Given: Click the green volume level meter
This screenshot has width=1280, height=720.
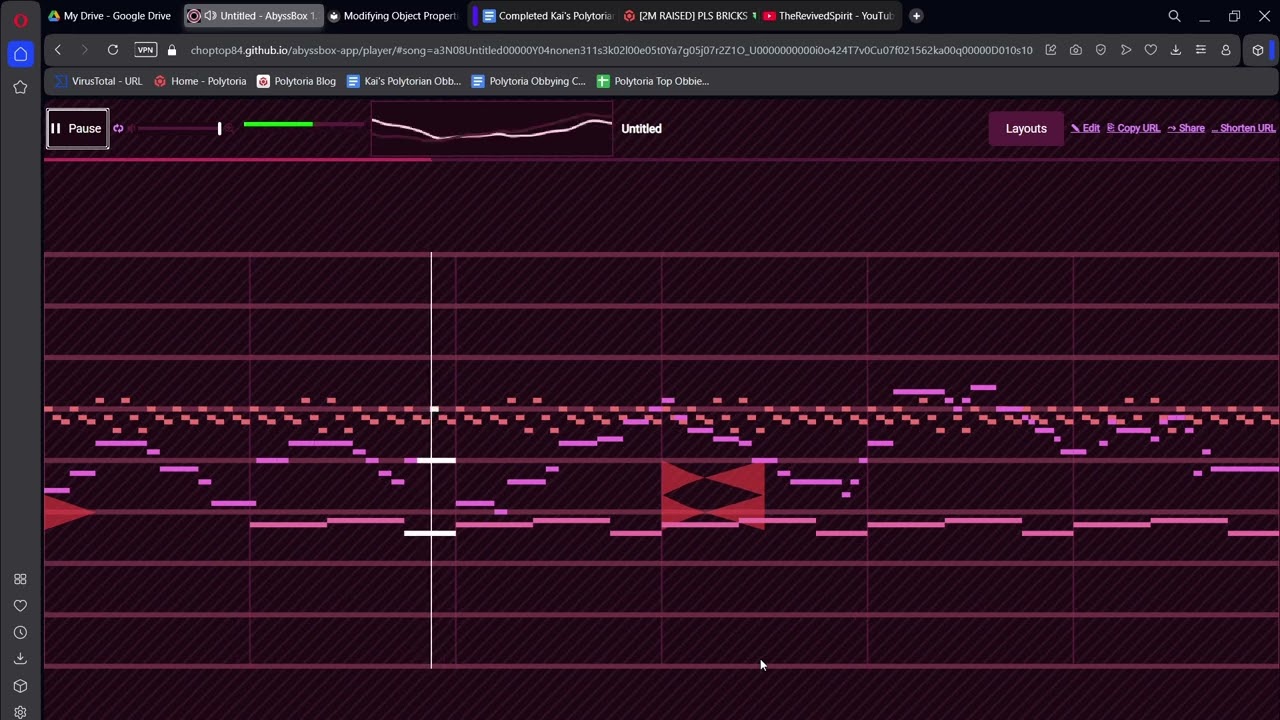Looking at the screenshot, I should click(303, 124).
